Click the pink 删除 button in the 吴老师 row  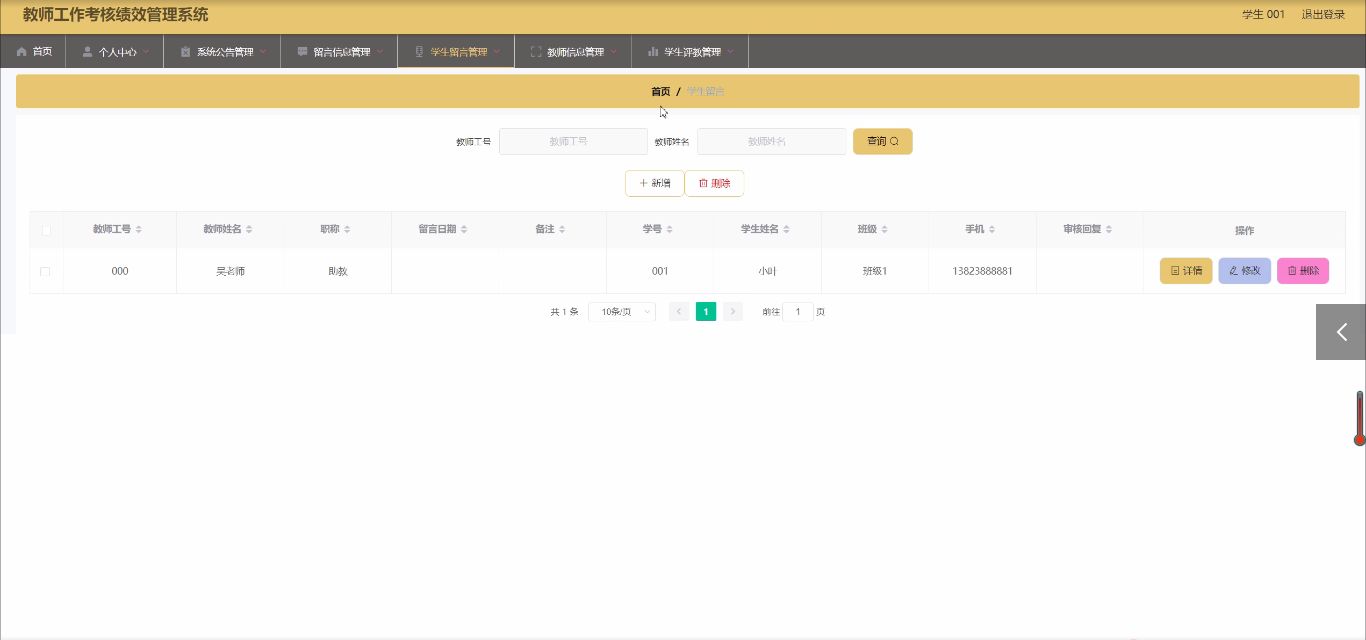[1303, 271]
